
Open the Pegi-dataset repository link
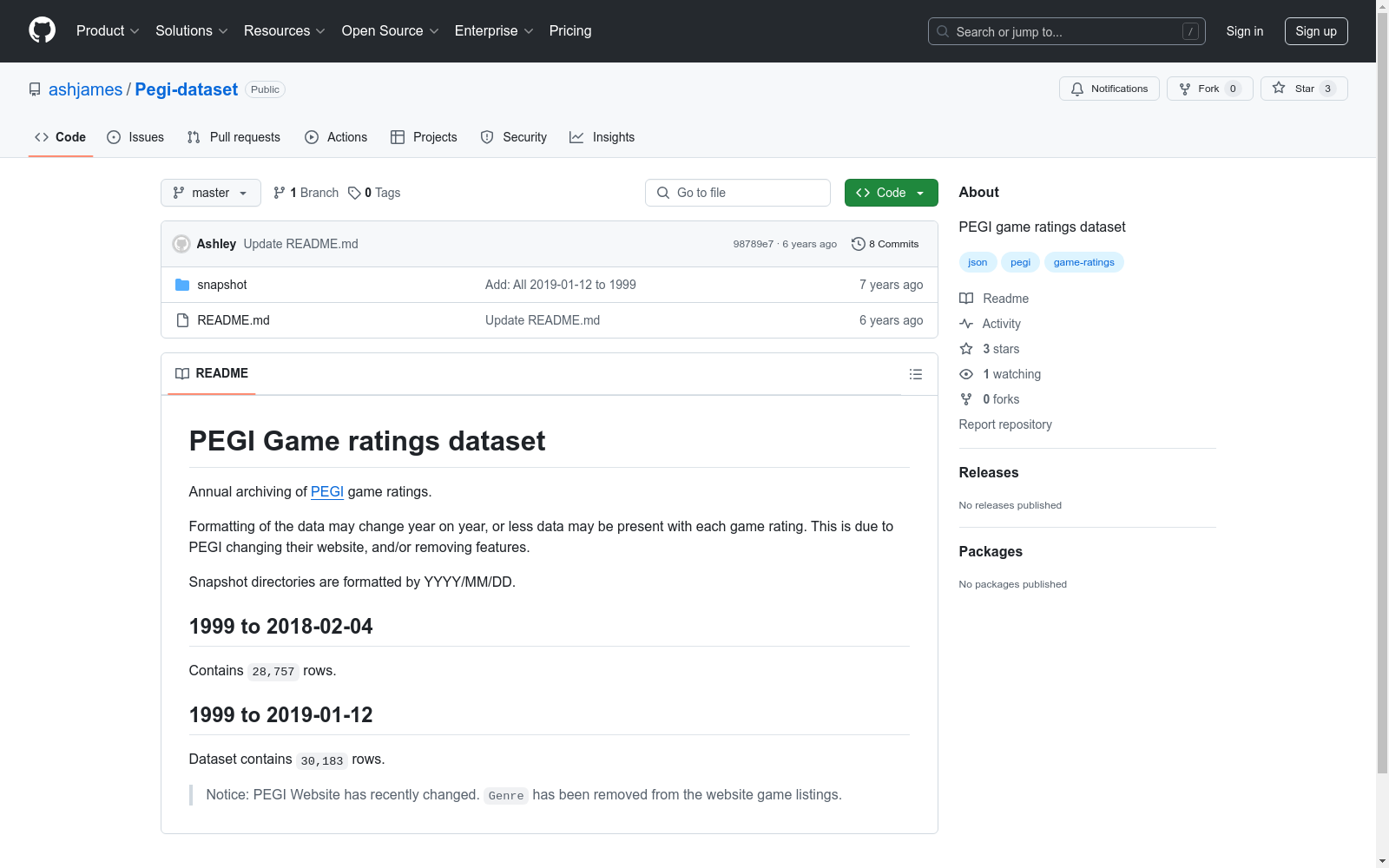(187, 89)
